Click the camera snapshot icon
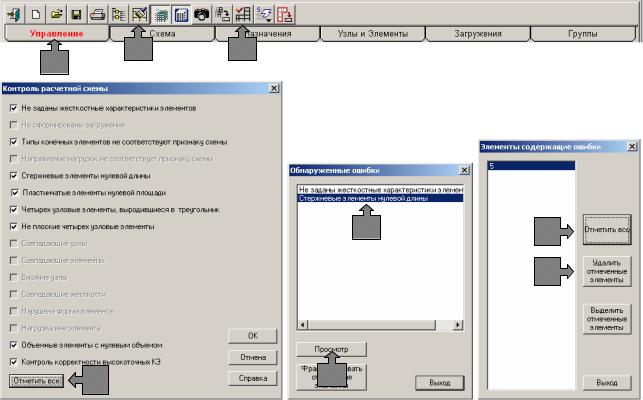643x400 pixels. point(201,15)
